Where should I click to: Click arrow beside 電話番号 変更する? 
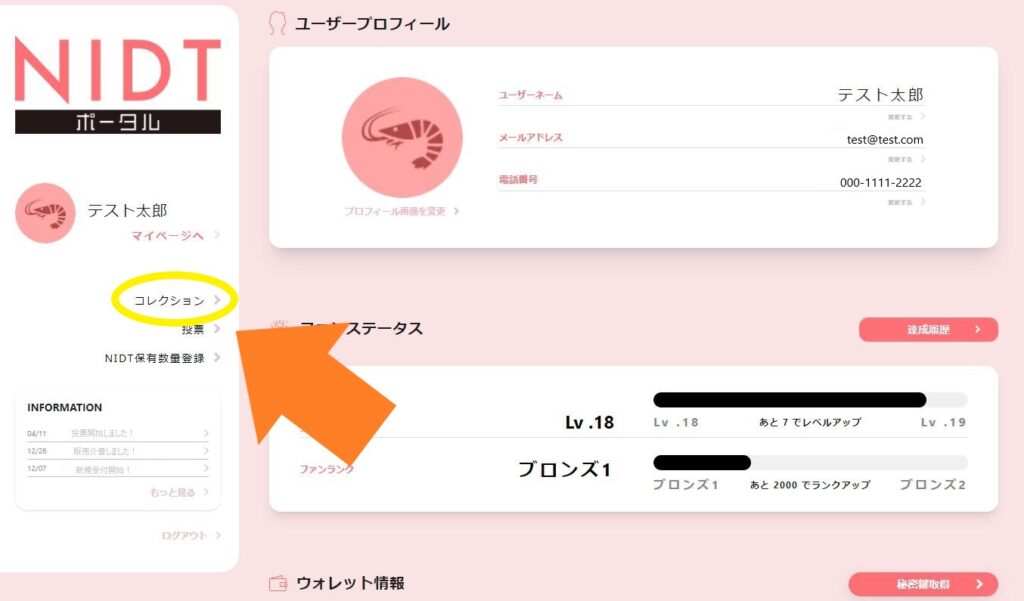click(x=923, y=202)
